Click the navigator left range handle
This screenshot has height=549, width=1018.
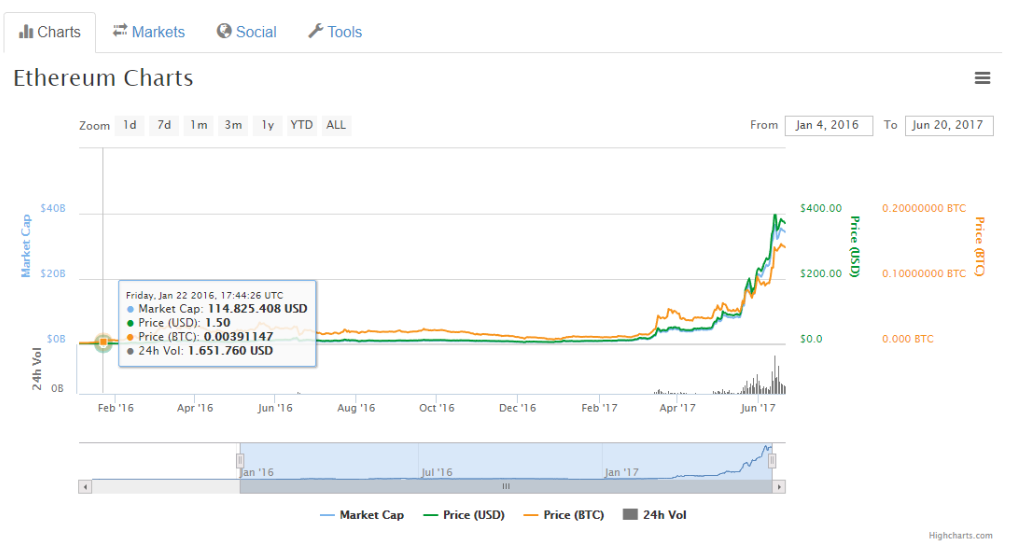click(x=240, y=461)
